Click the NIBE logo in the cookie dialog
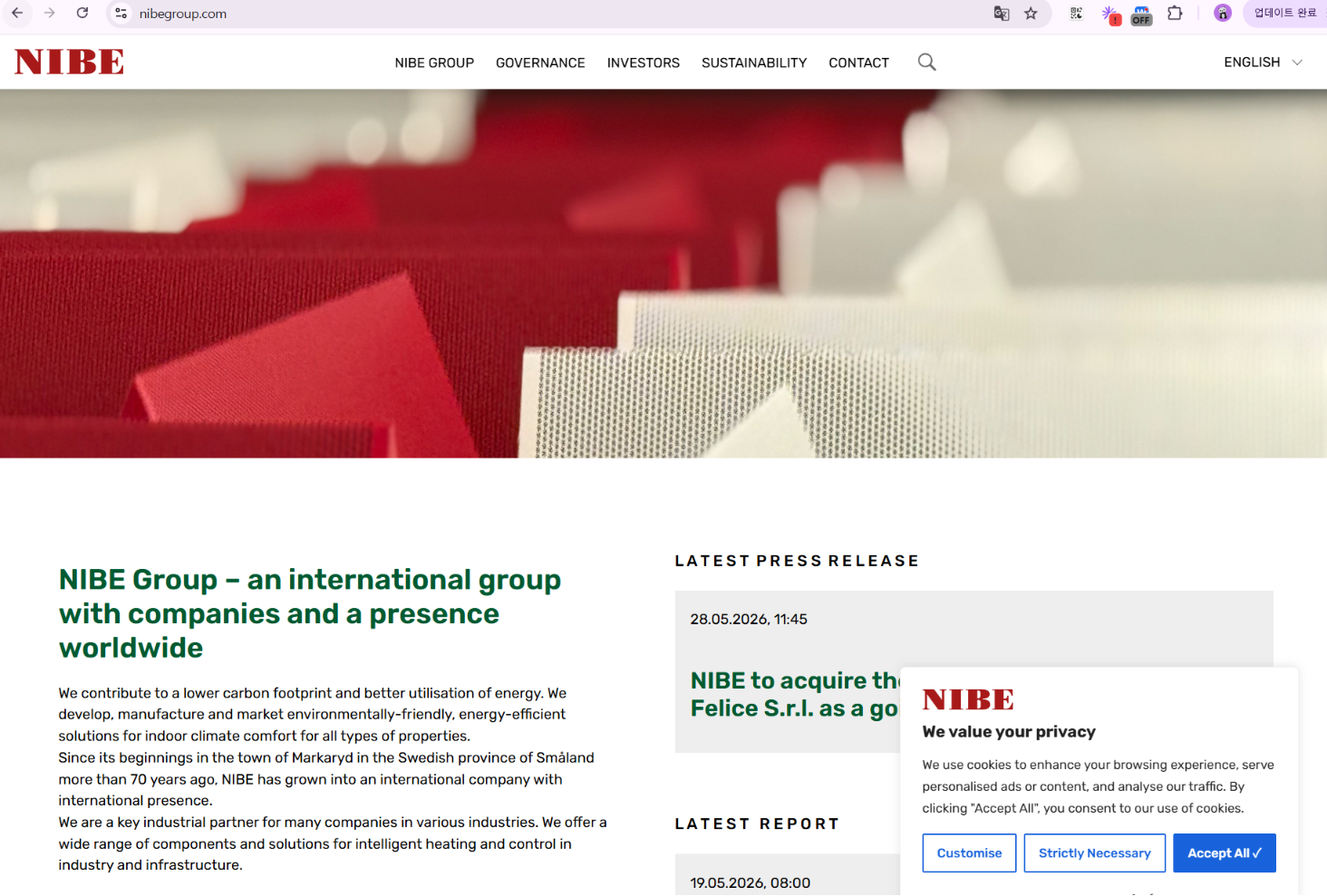Screen dimensions: 1327x896 pos(968,699)
